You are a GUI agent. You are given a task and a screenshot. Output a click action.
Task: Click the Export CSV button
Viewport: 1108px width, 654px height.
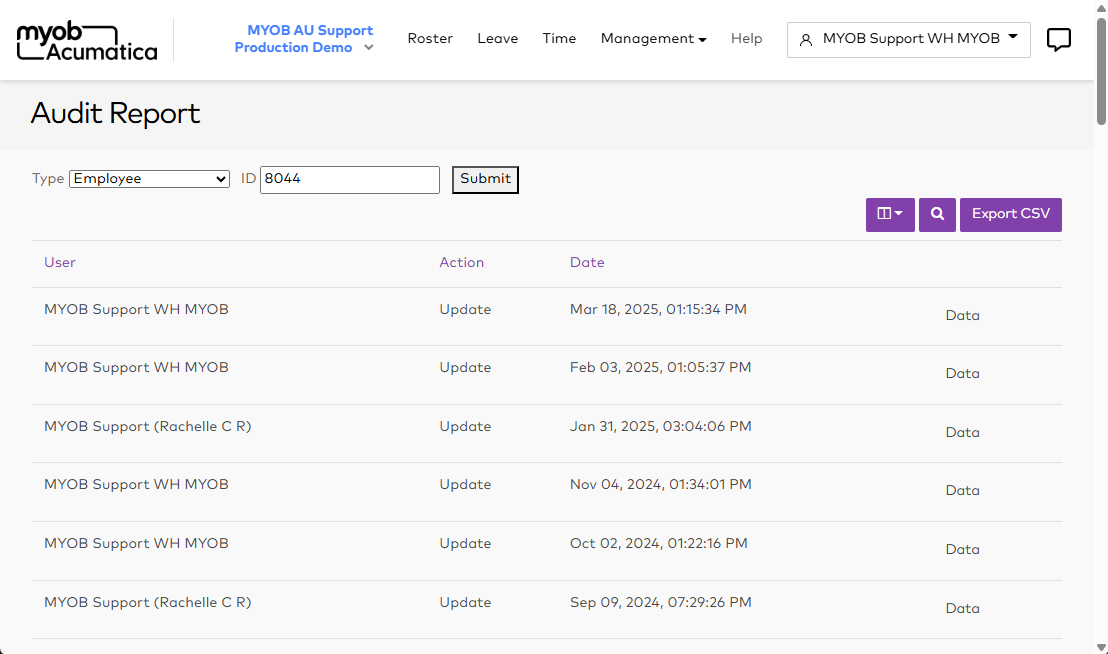[x=1010, y=214]
